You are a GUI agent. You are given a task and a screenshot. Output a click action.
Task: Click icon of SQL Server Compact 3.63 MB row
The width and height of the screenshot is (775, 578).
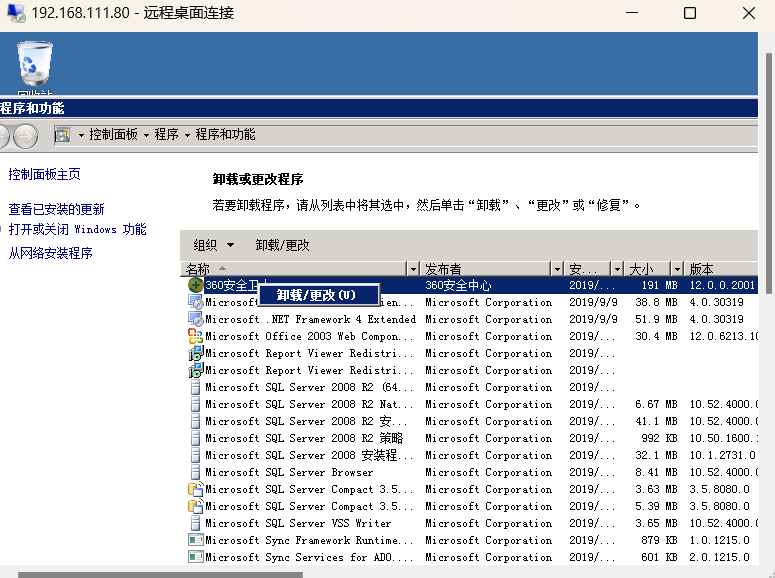click(196, 489)
